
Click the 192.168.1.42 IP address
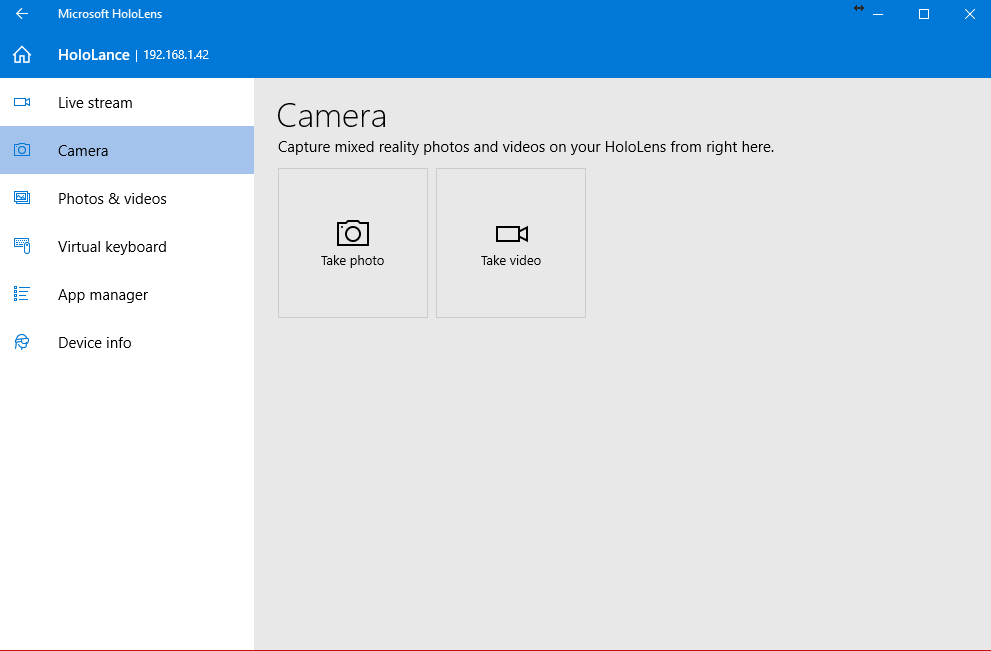[x=176, y=55]
